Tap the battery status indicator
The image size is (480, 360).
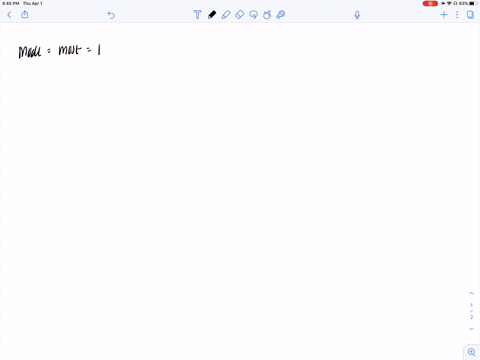click(x=473, y=3)
